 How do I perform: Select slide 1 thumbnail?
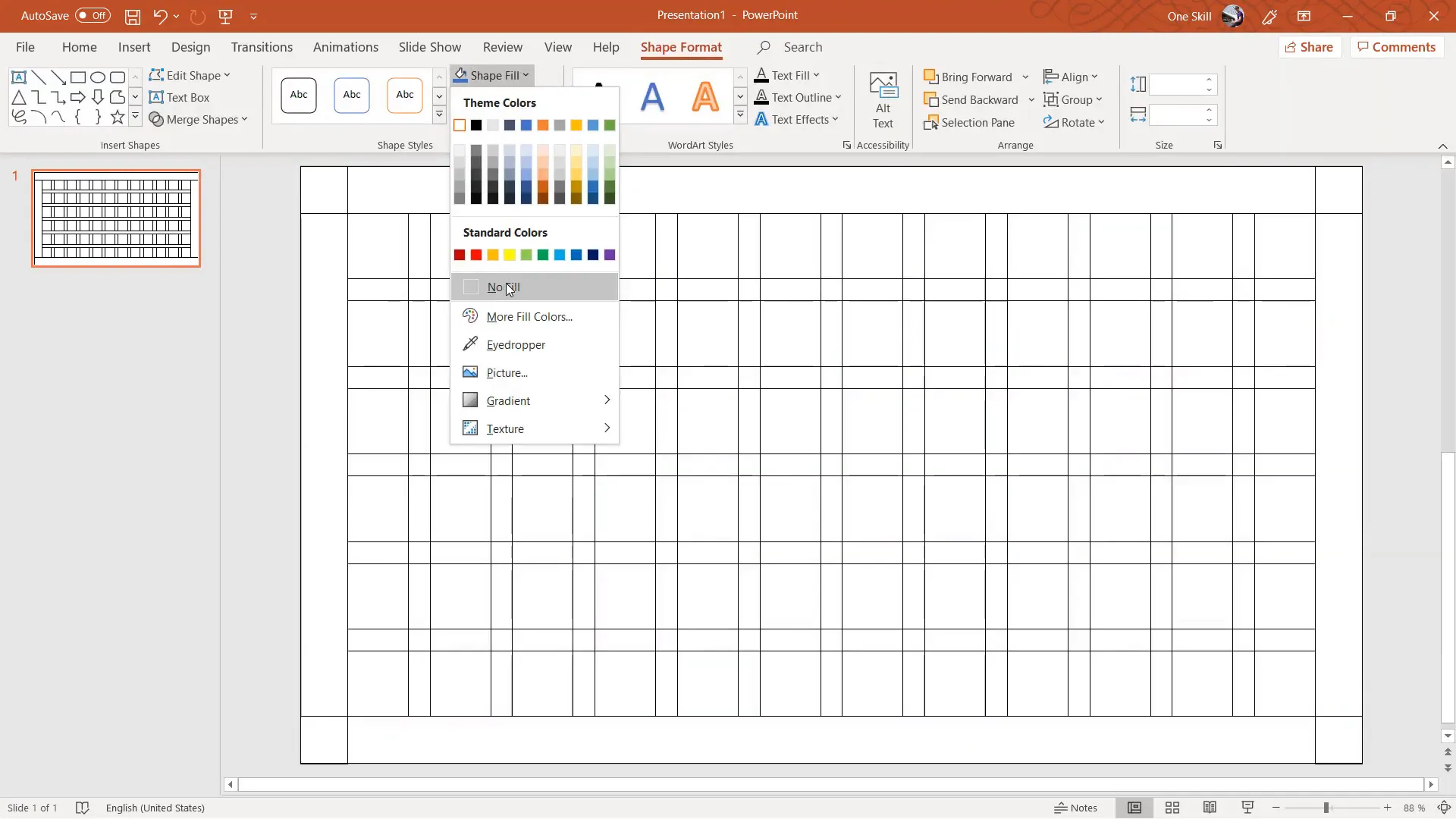(x=116, y=218)
